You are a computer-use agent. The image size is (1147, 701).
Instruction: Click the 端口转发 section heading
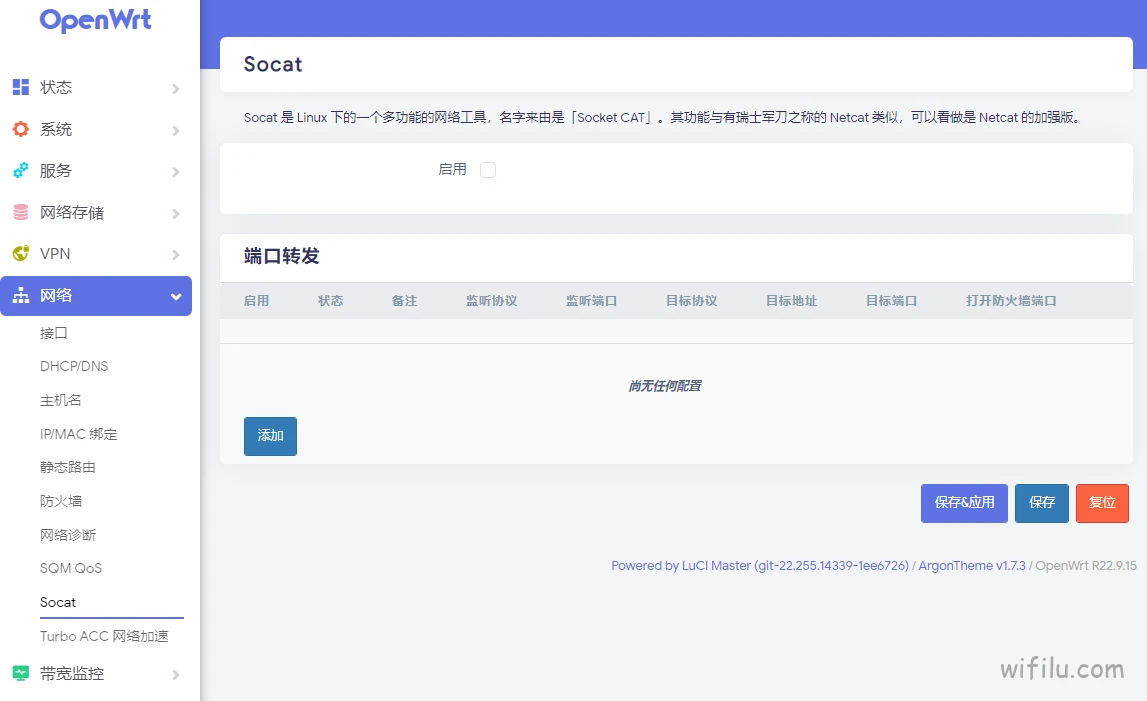point(282,256)
